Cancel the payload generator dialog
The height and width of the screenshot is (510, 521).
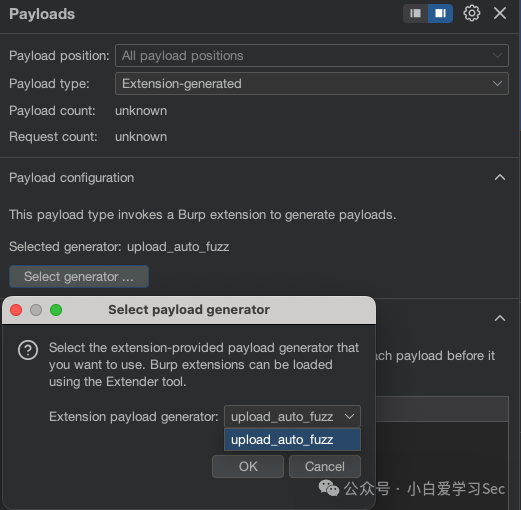325,467
